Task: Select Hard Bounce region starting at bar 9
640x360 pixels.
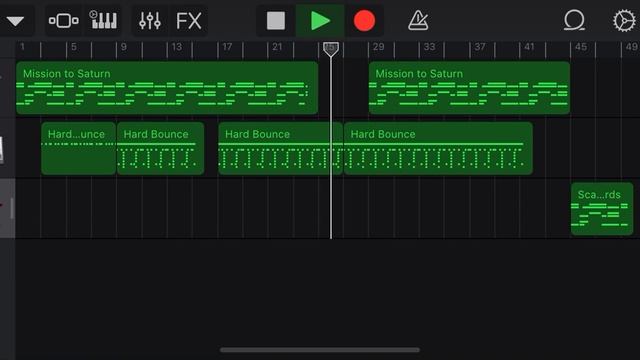Action: click(160, 149)
